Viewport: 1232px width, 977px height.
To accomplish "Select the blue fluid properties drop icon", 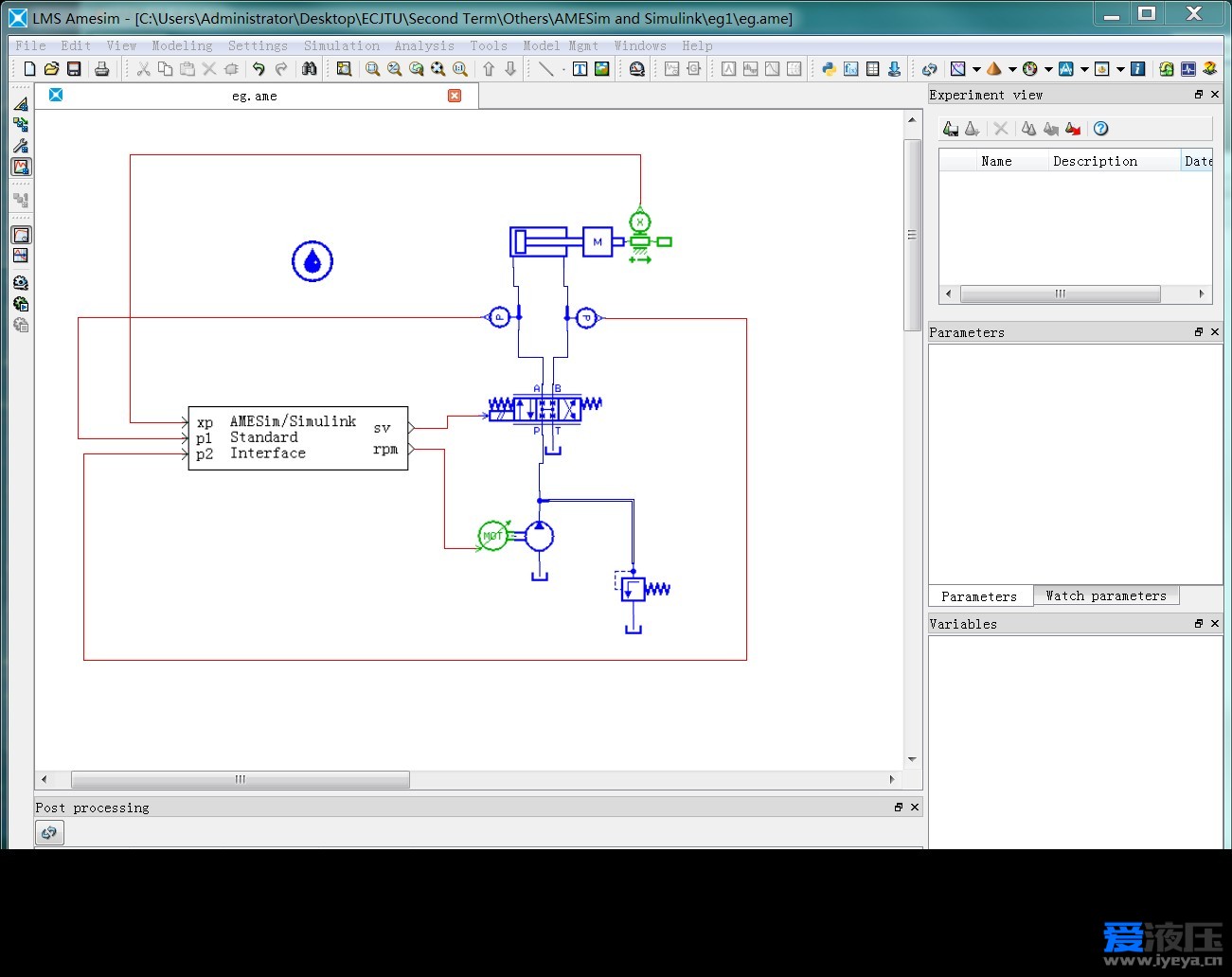I will click(312, 261).
